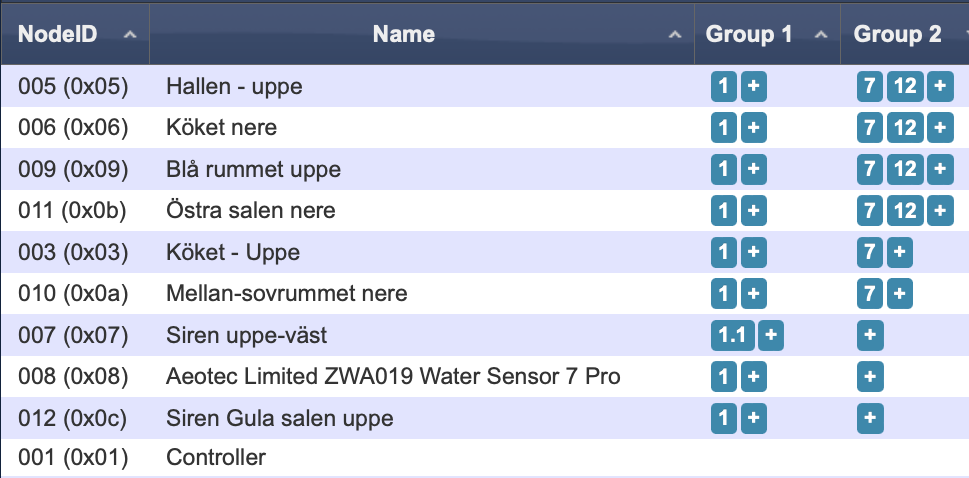The height and width of the screenshot is (478, 969).
Task: Sort Group 1 column using arrow
Action: [x=821, y=35]
